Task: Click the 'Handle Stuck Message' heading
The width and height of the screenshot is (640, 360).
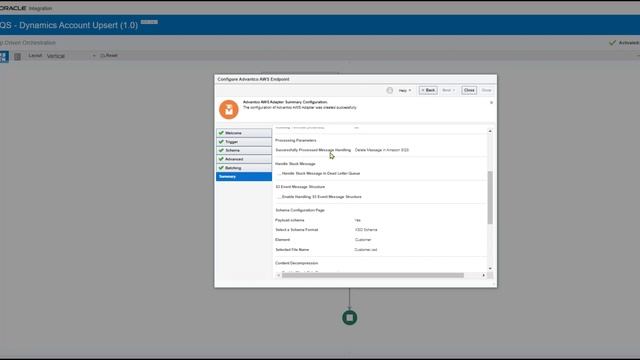Action: coord(295,164)
